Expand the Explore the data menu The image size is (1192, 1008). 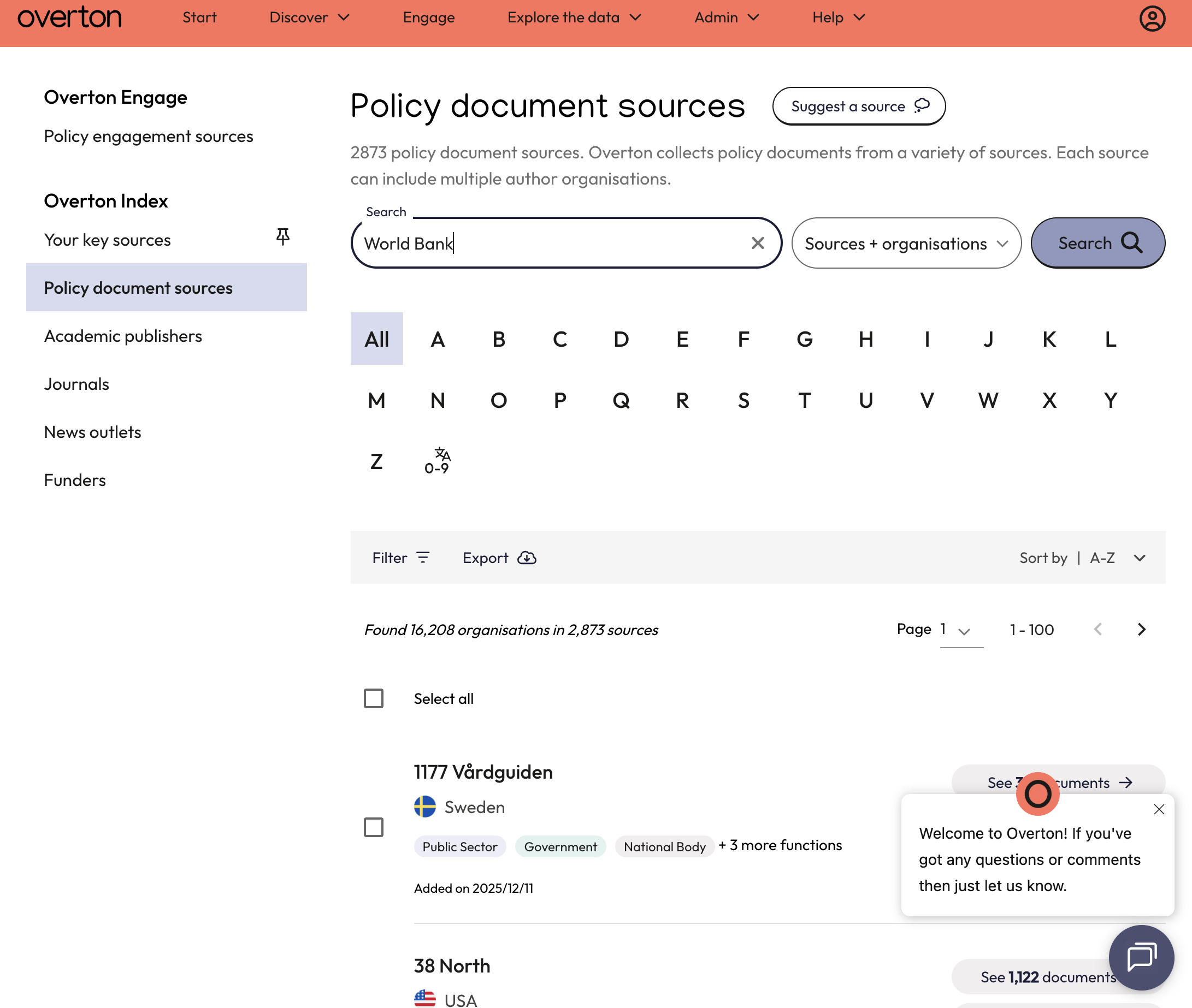(x=574, y=17)
